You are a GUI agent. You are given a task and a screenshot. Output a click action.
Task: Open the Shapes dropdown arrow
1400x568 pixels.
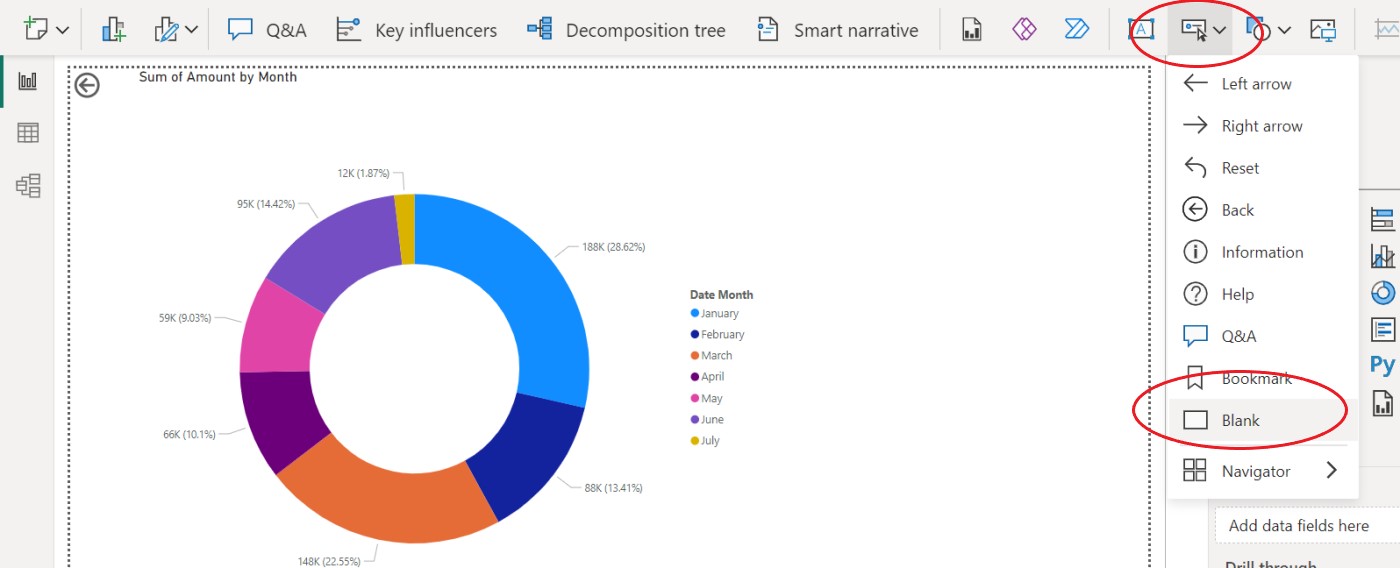[x=1285, y=31]
